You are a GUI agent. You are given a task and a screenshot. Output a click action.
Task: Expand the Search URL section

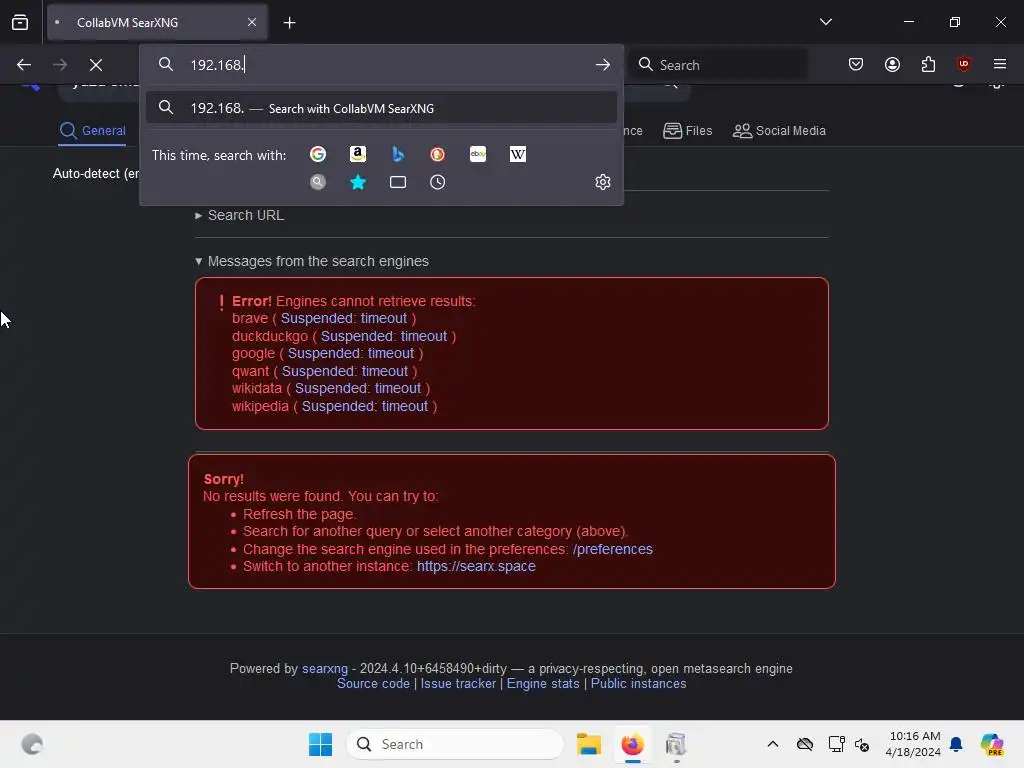pos(240,216)
